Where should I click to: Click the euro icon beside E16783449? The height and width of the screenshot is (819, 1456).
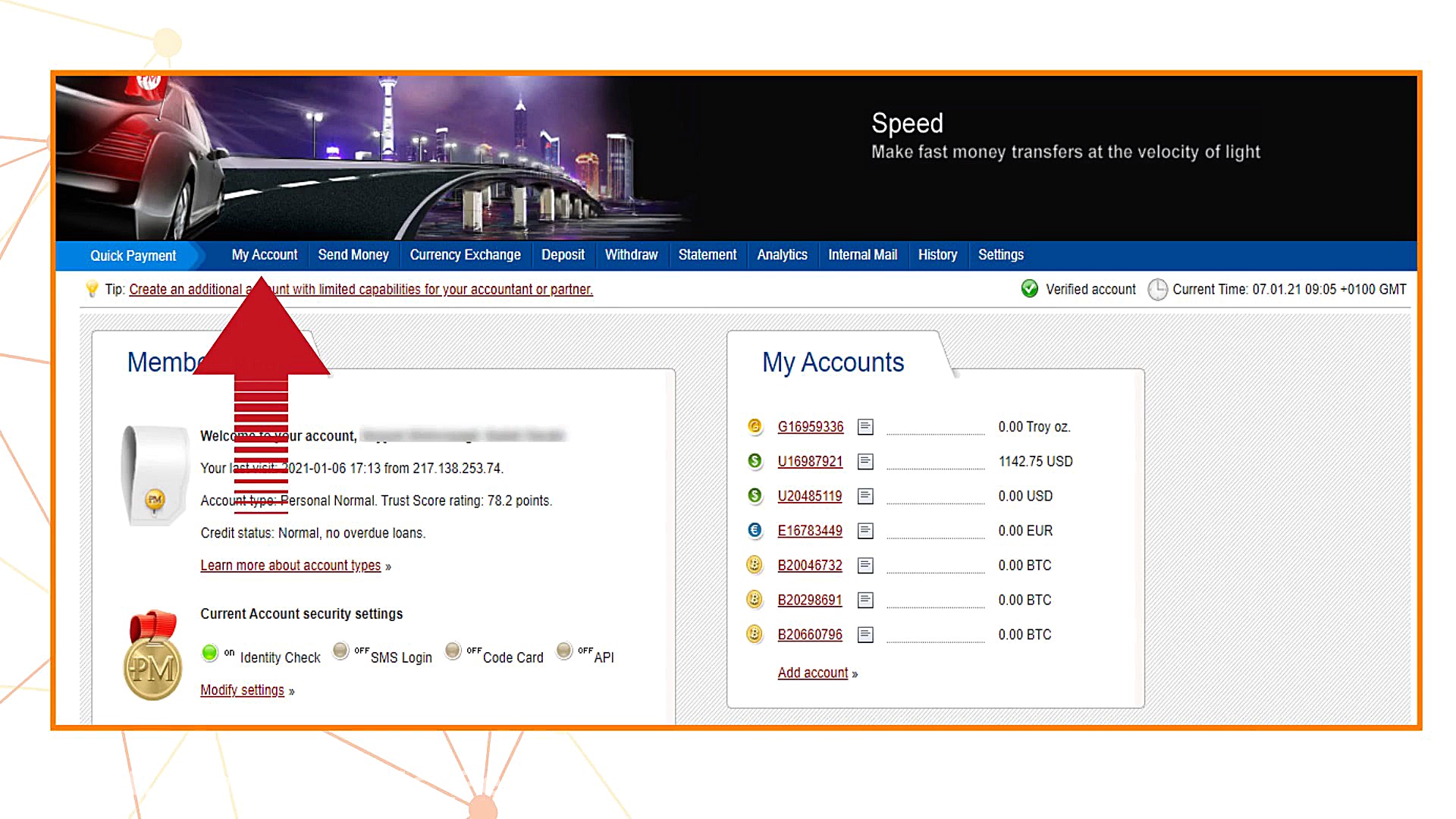click(755, 531)
